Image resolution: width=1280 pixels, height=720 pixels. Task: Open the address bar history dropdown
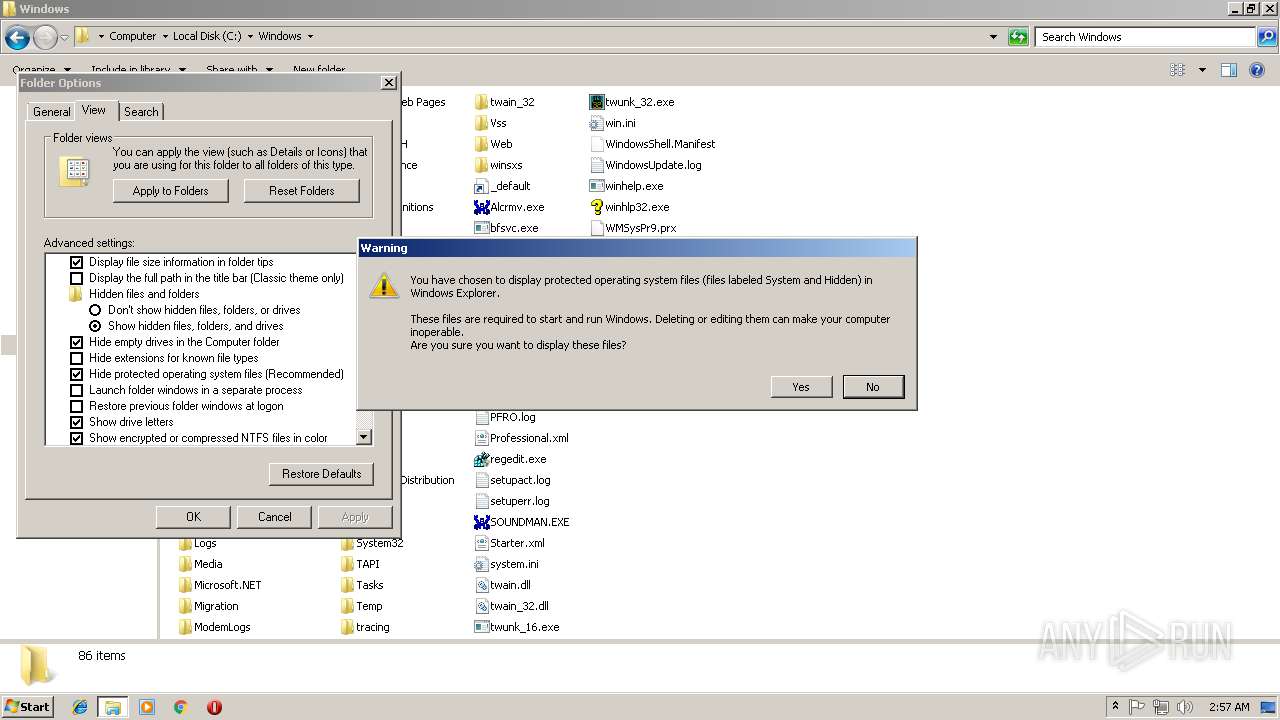tap(993, 37)
